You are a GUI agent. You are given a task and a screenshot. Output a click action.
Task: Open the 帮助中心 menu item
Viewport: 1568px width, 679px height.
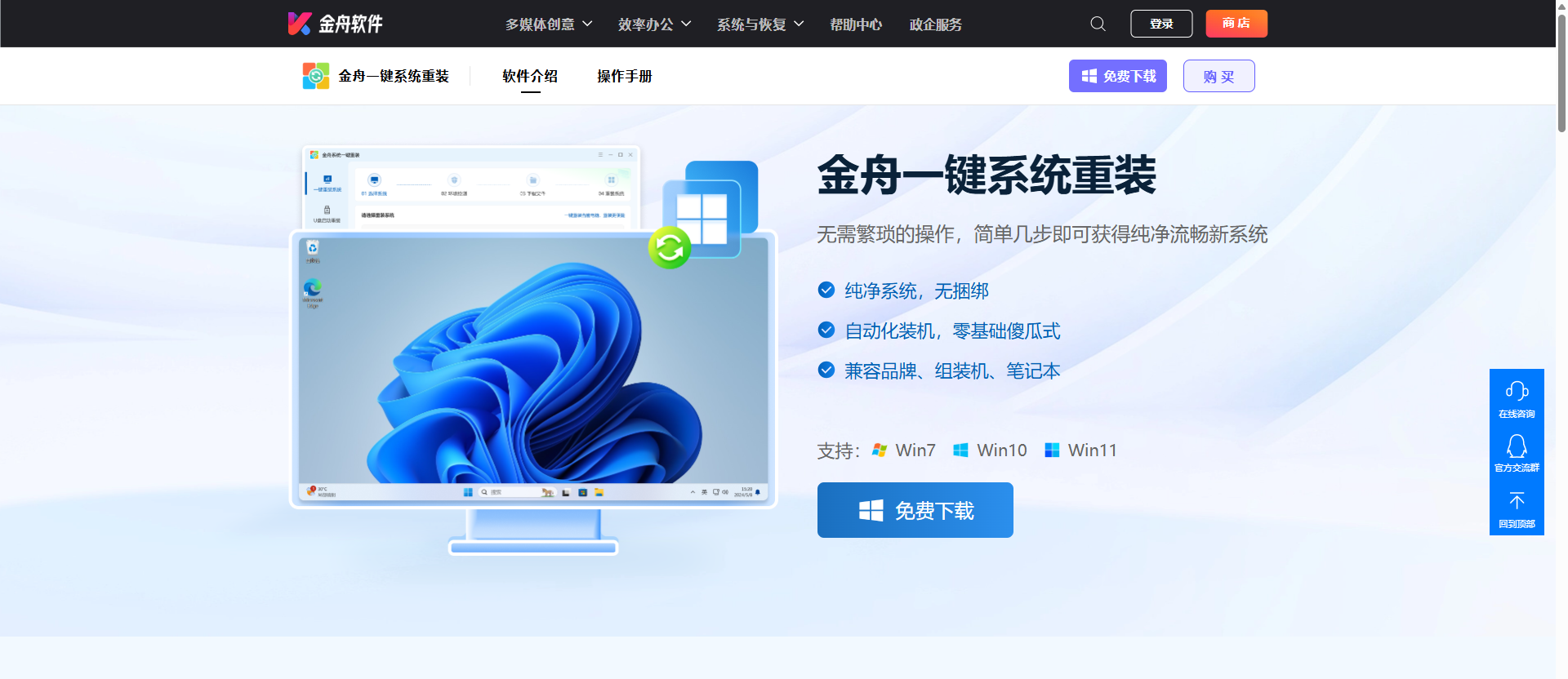856,24
